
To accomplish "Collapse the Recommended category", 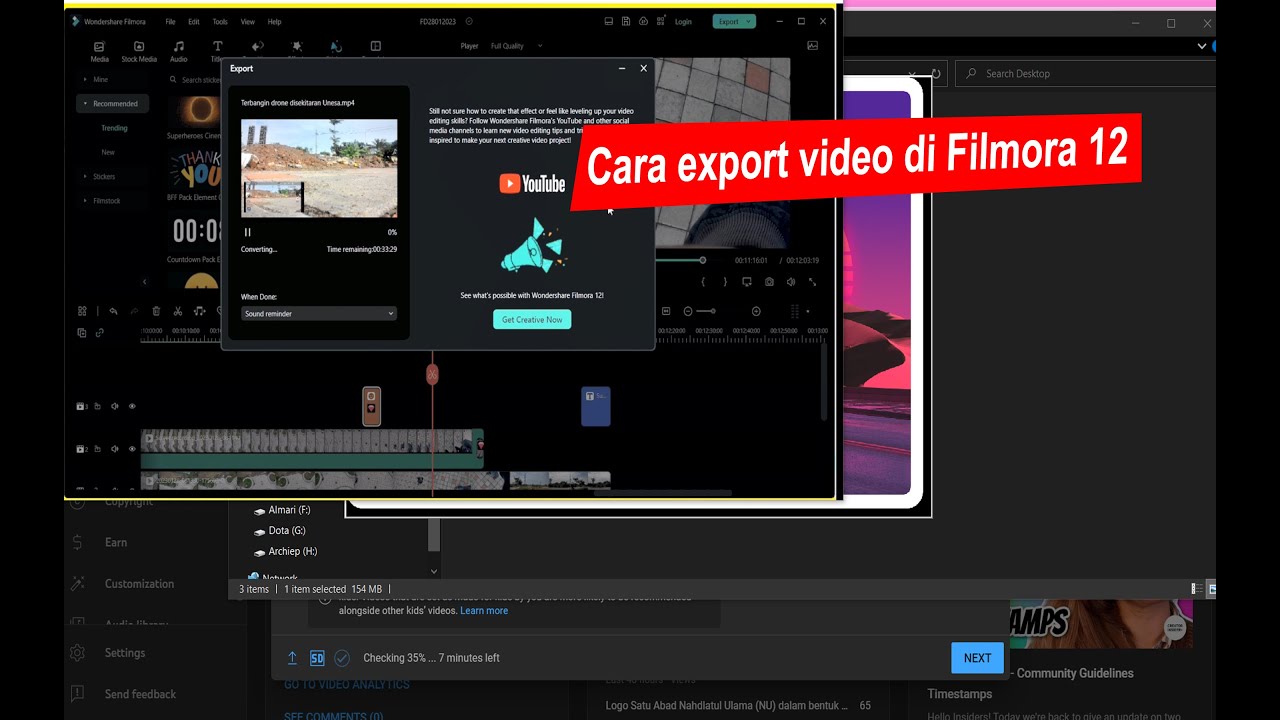I will (114, 103).
